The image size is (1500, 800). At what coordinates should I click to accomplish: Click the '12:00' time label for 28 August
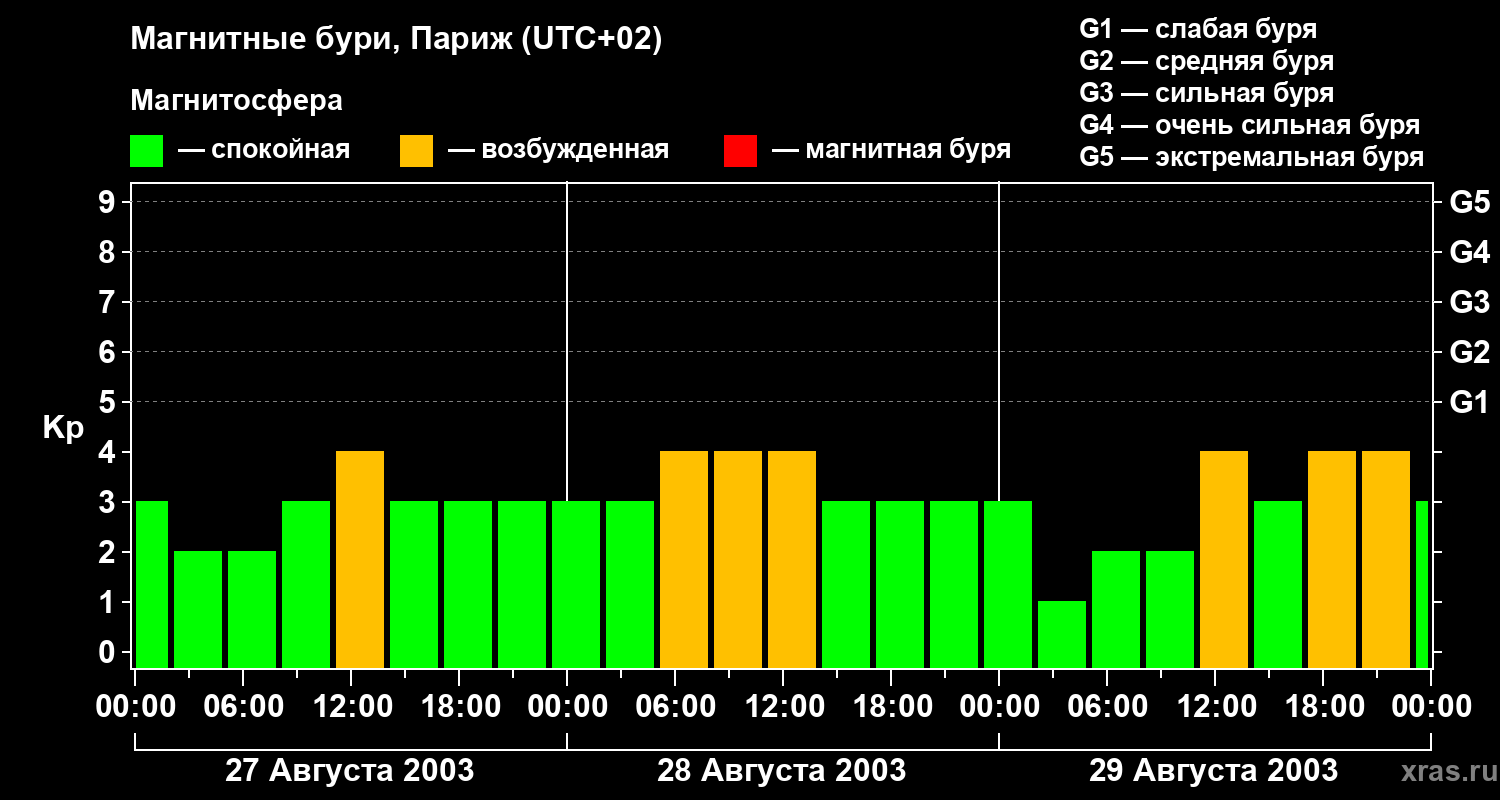coord(783,706)
